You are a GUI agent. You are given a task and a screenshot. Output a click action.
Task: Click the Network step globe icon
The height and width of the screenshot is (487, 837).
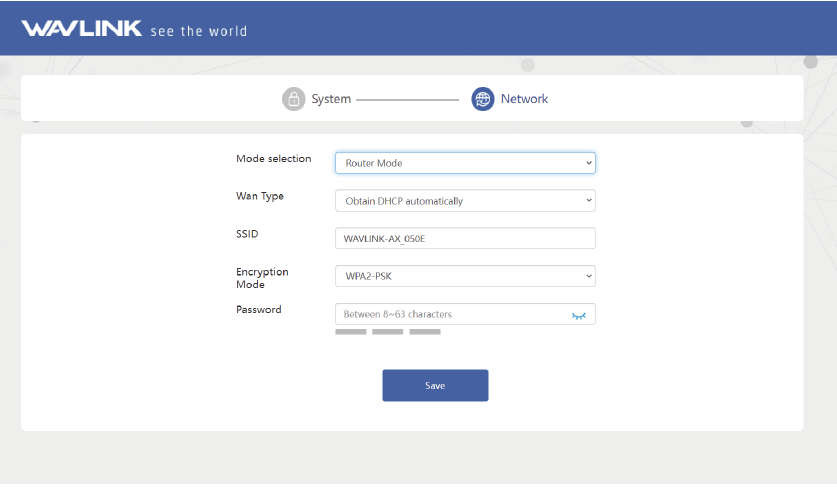pos(483,99)
